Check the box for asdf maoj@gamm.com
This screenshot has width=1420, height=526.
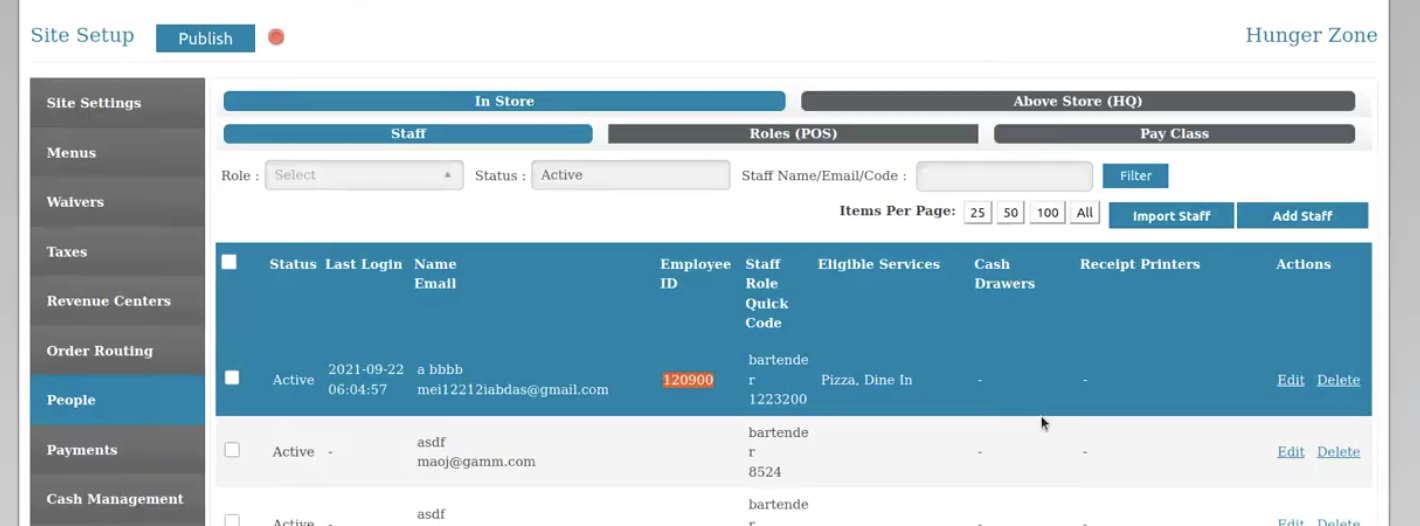pyautogui.click(x=232, y=450)
